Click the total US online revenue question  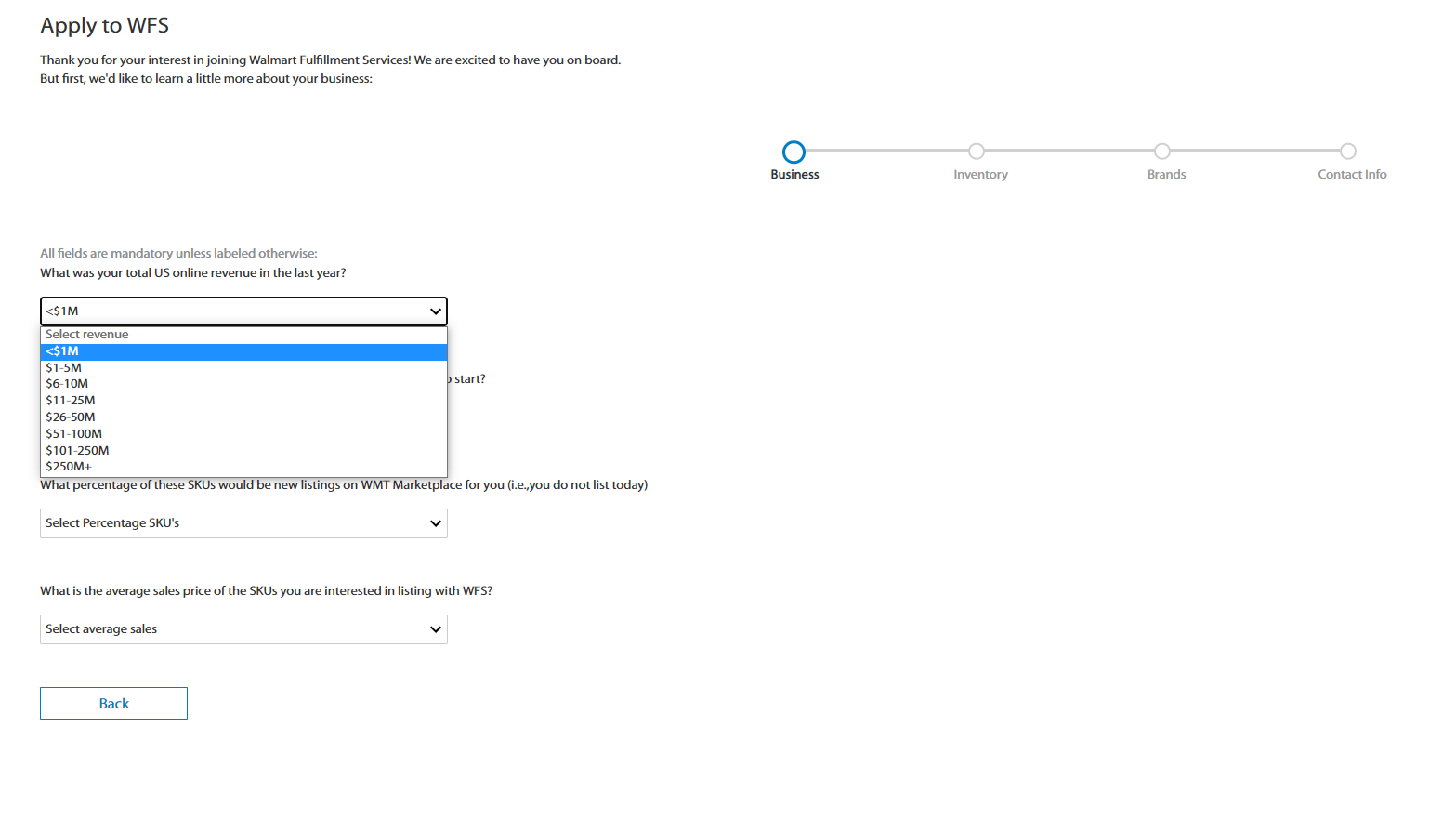[193, 273]
